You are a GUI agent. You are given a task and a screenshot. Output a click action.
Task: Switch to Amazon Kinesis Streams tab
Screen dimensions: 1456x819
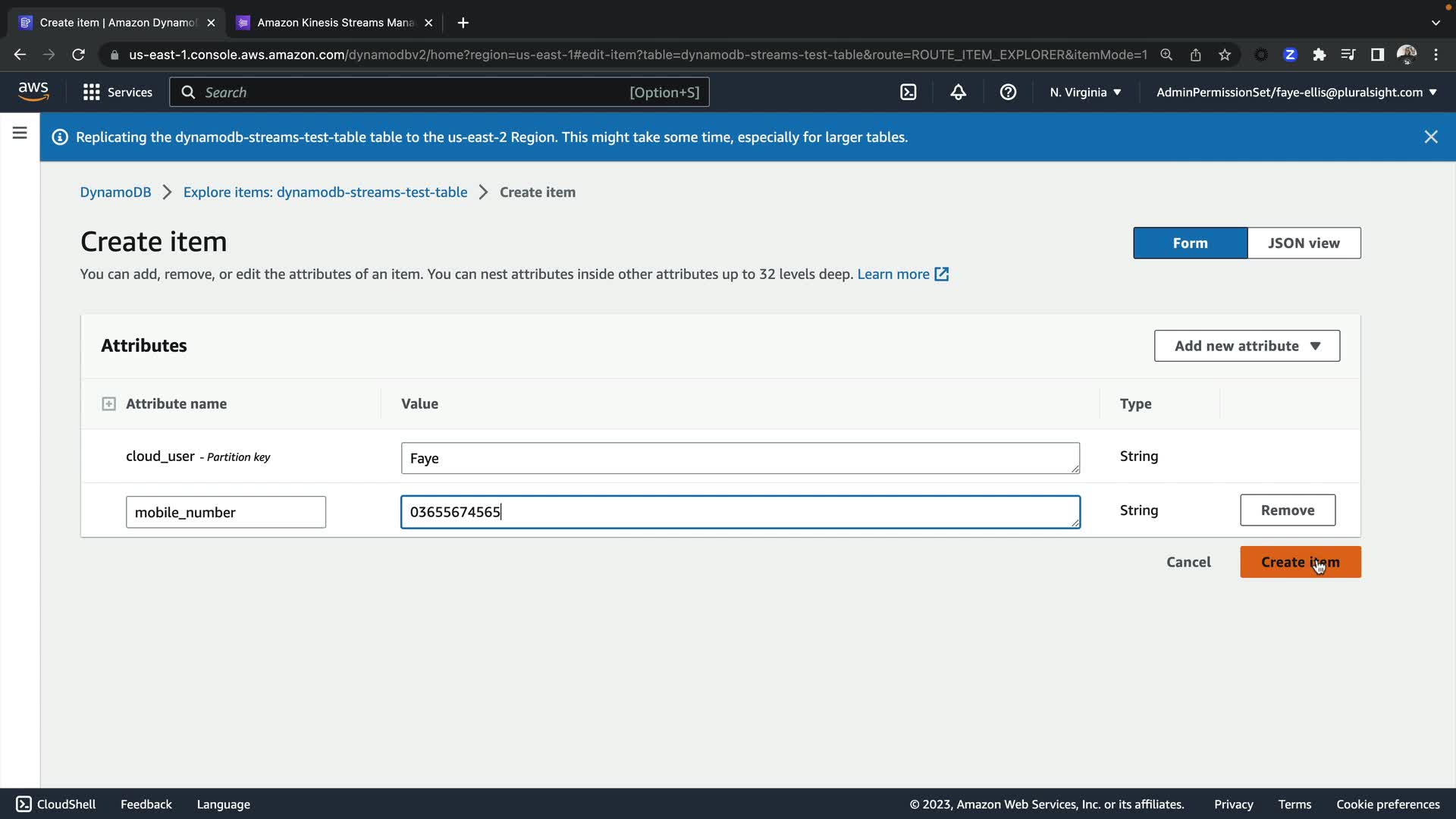pos(335,23)
